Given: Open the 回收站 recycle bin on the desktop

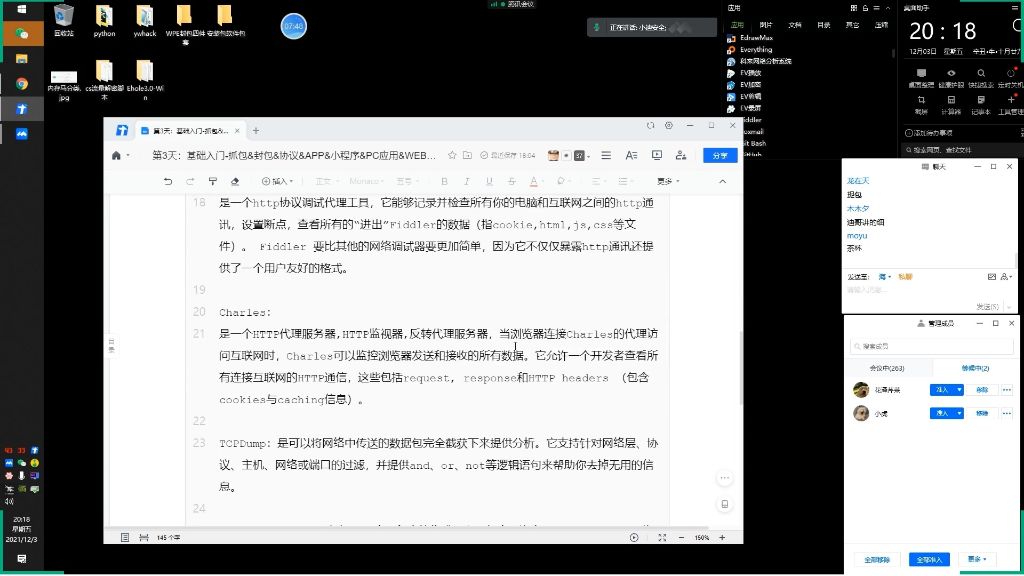Looking at the screenshot, I should 63,22.
